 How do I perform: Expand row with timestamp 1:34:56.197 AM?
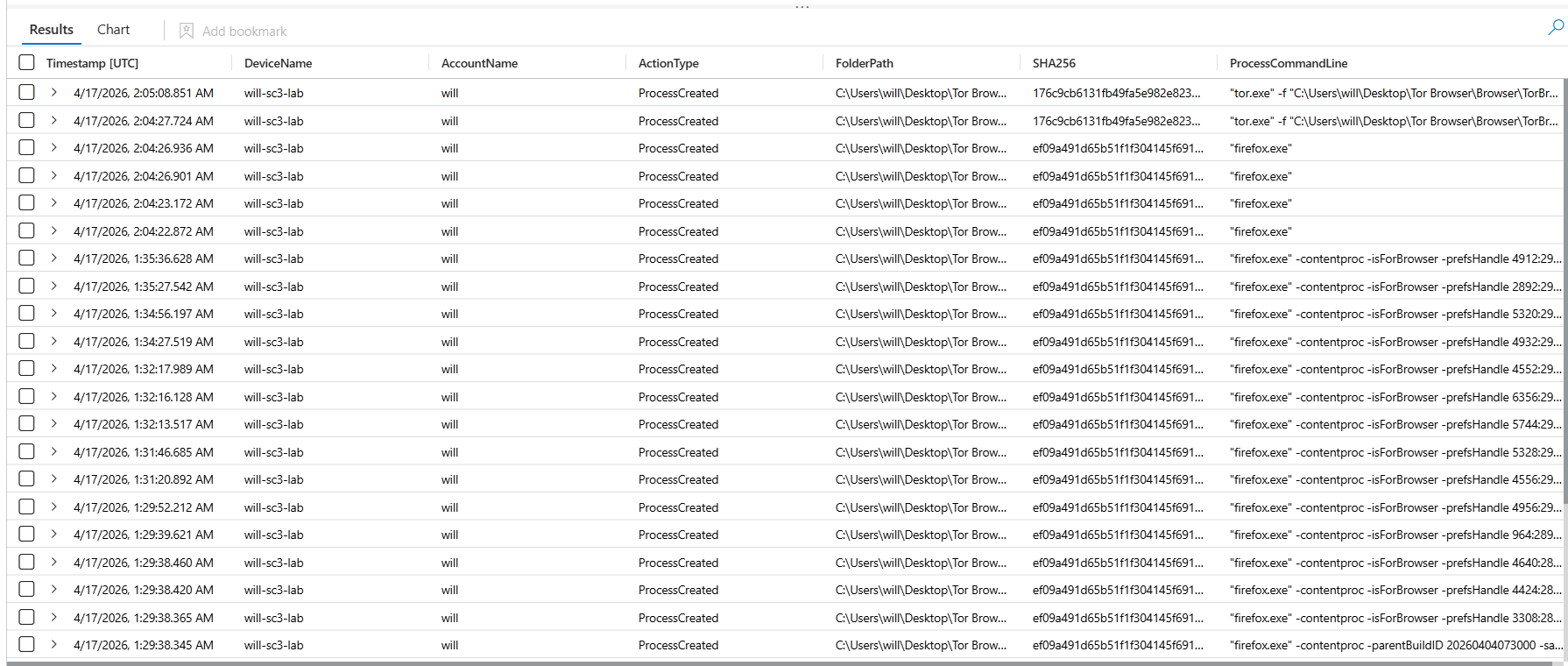[53, 314]
